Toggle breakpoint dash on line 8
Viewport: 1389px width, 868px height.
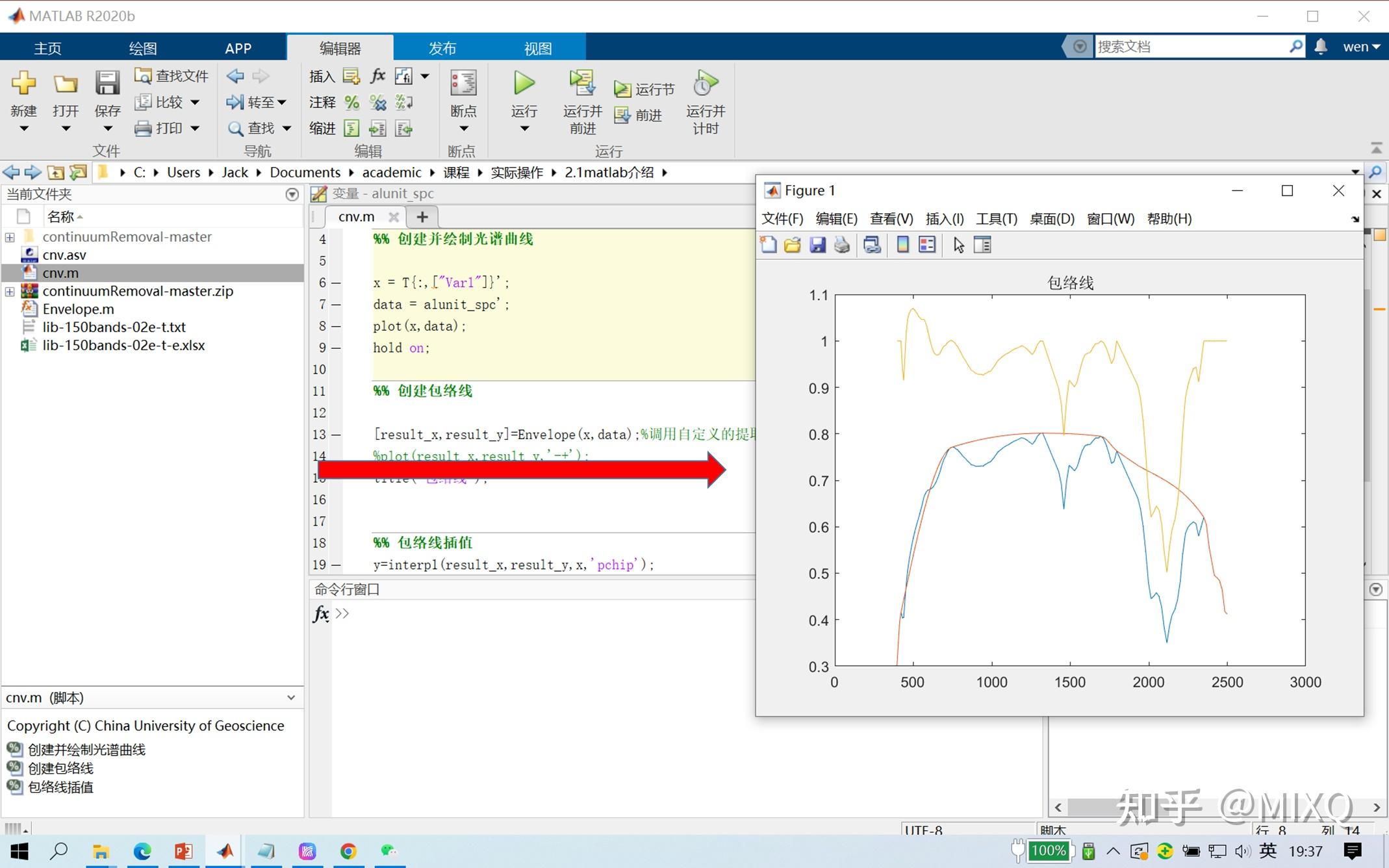(336, 326)
